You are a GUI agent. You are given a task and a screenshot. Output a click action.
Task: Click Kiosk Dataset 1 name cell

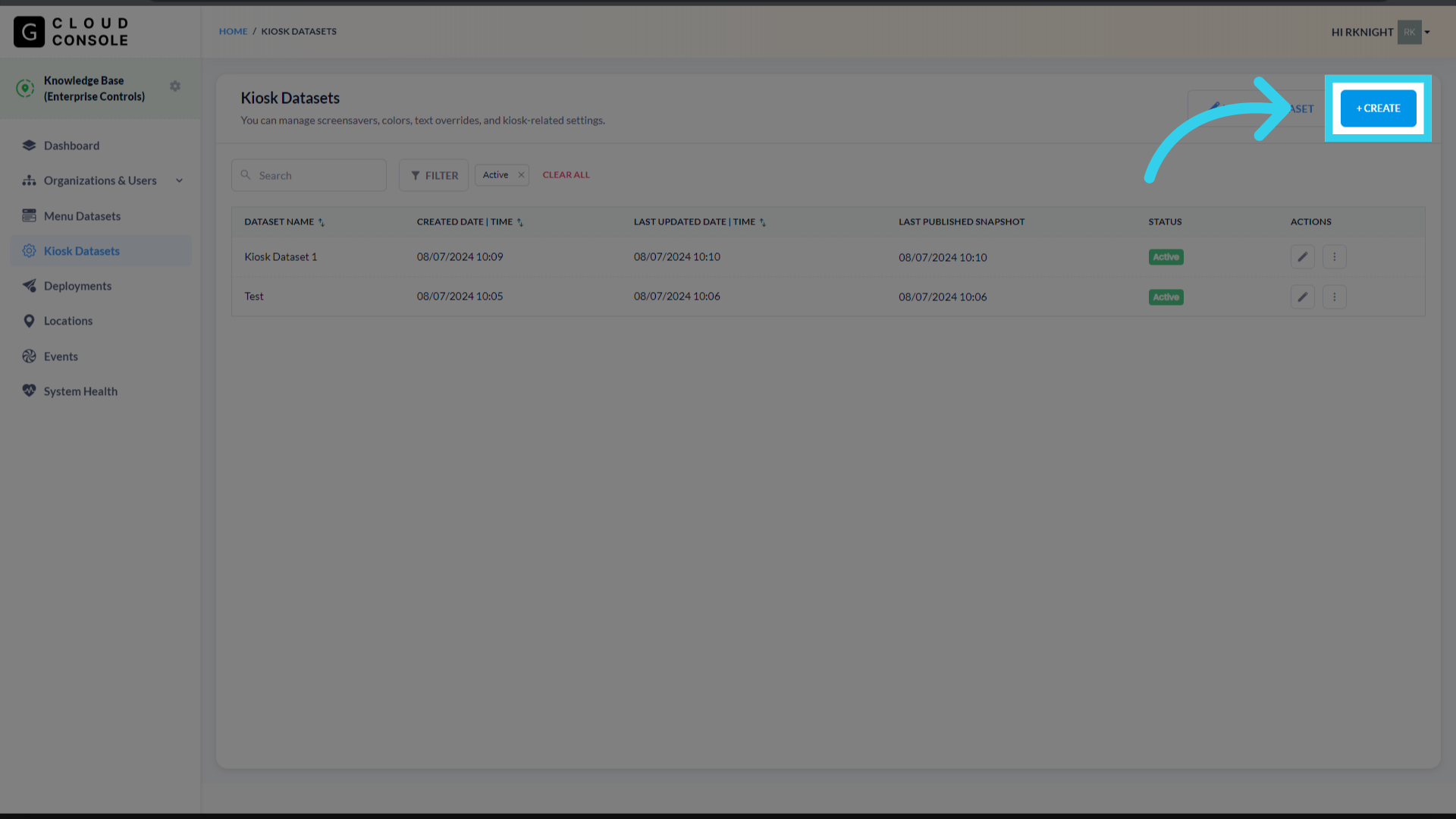click(281, 257)
